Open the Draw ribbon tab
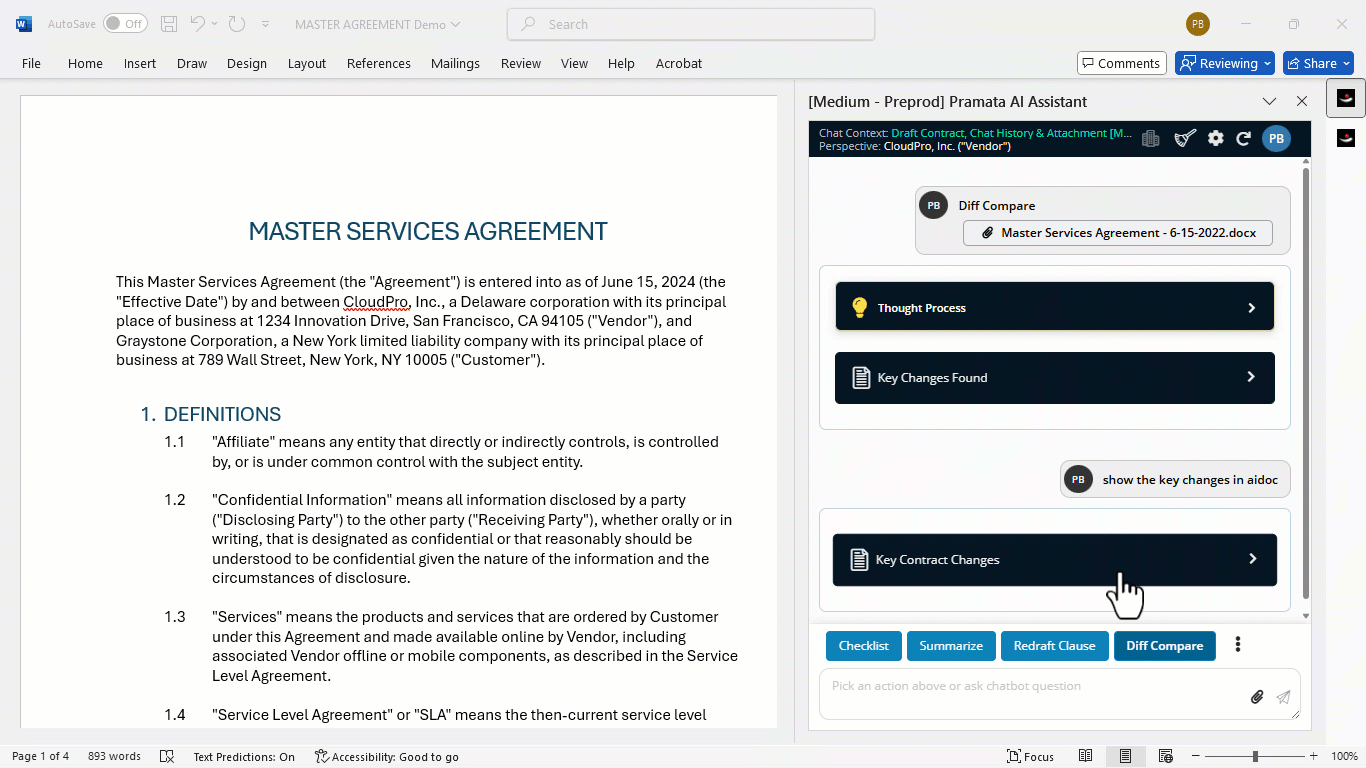1366x768 pixels. (x=192, y=63)
